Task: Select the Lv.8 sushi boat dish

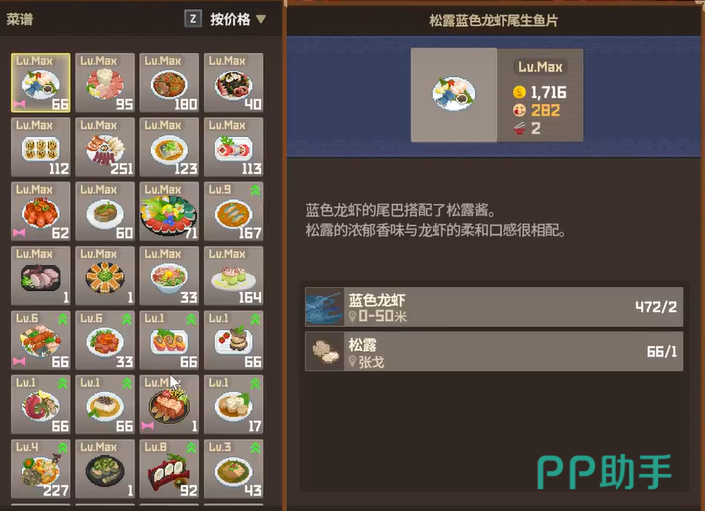Action: tap(169, 468)
